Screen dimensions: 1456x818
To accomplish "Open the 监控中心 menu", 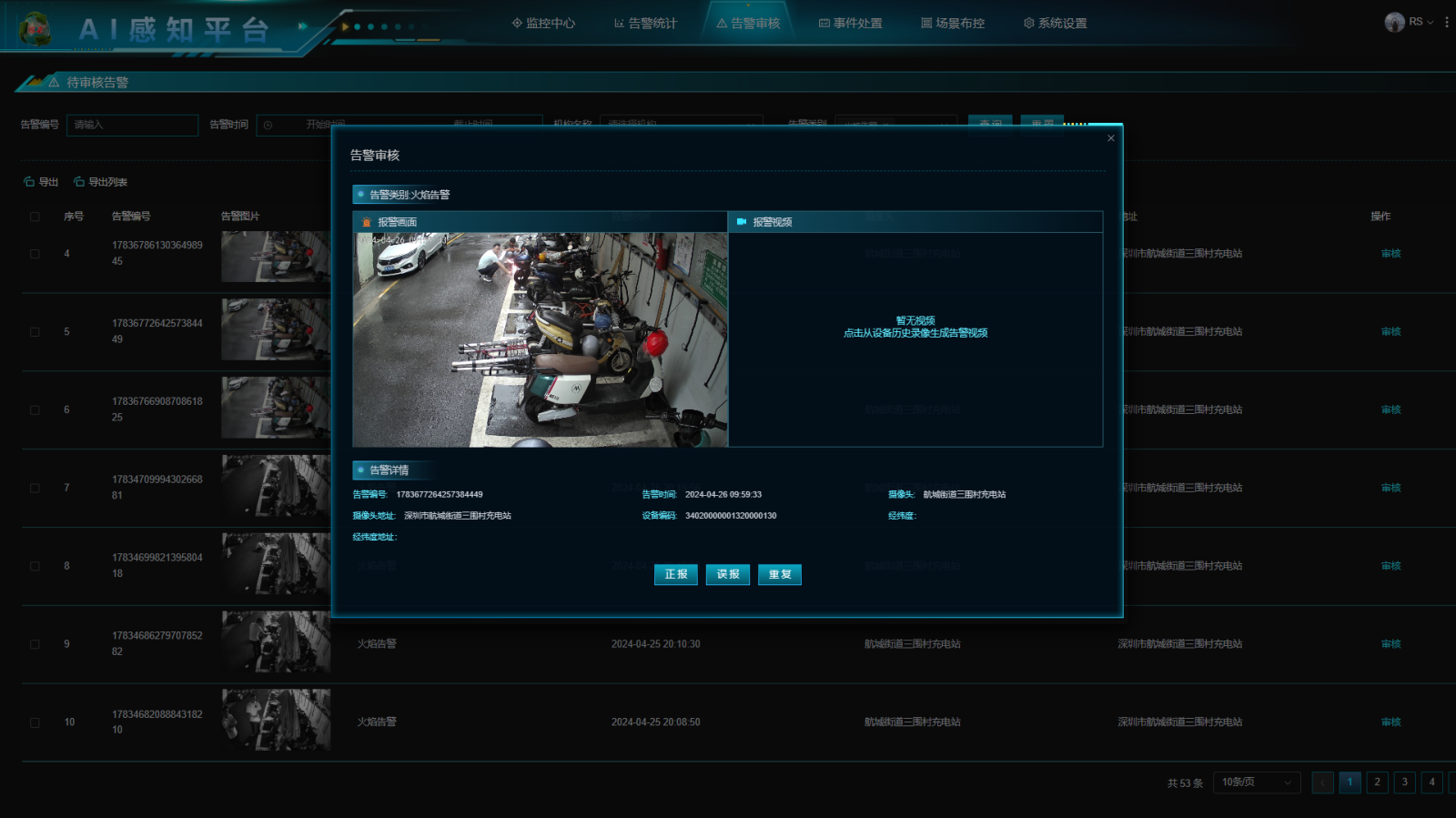I will [543, 23].
